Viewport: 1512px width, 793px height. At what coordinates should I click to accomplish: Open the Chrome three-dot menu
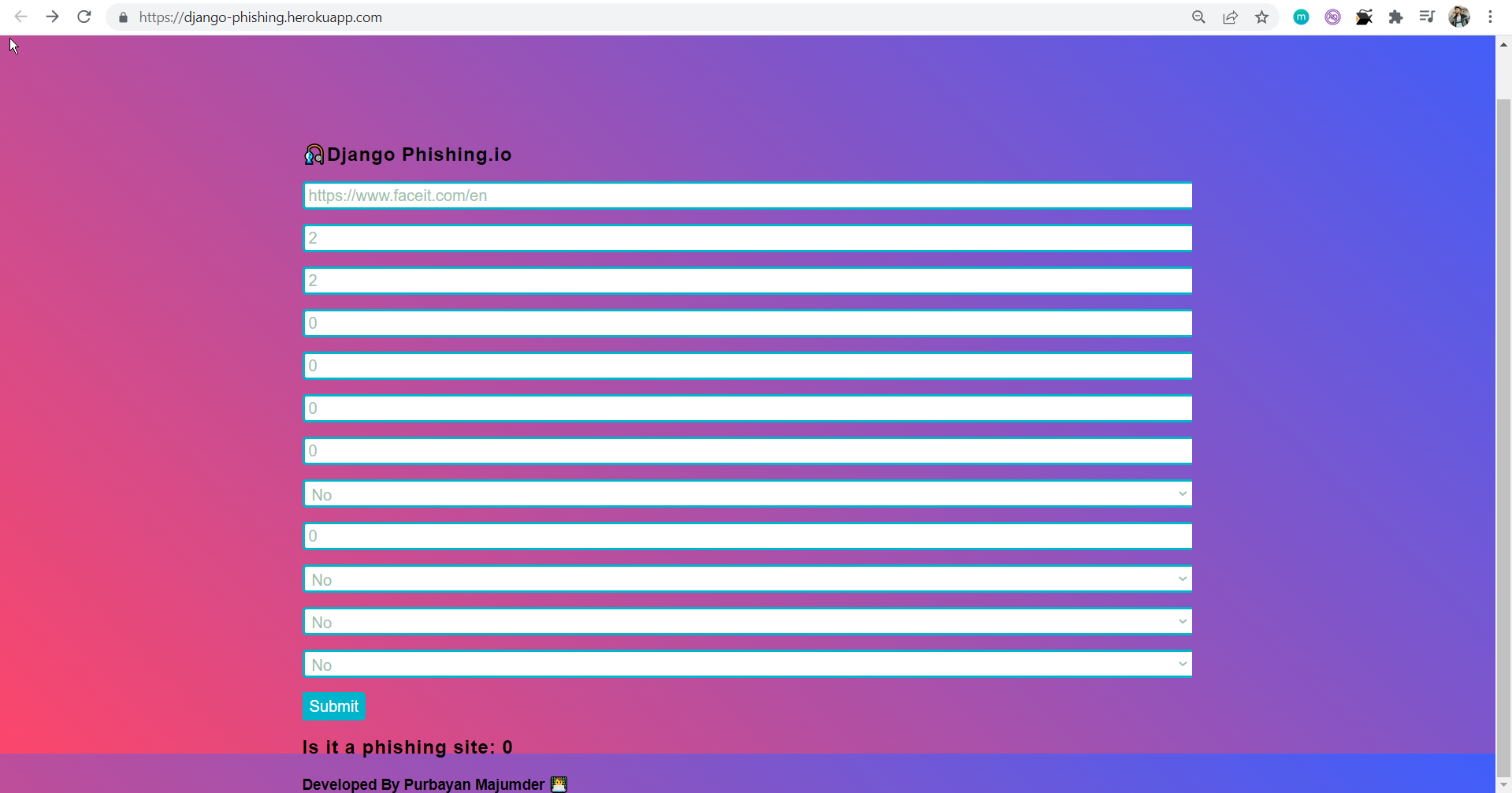tap(1490, 17)
